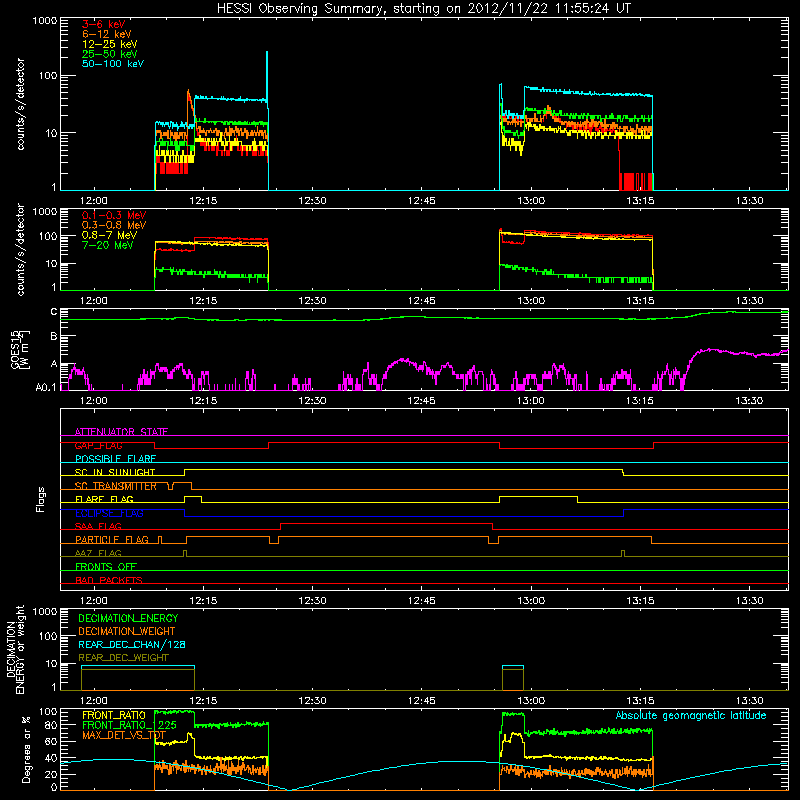Click the 50-100 keV spike near 12:24

(x=267, y=77)
